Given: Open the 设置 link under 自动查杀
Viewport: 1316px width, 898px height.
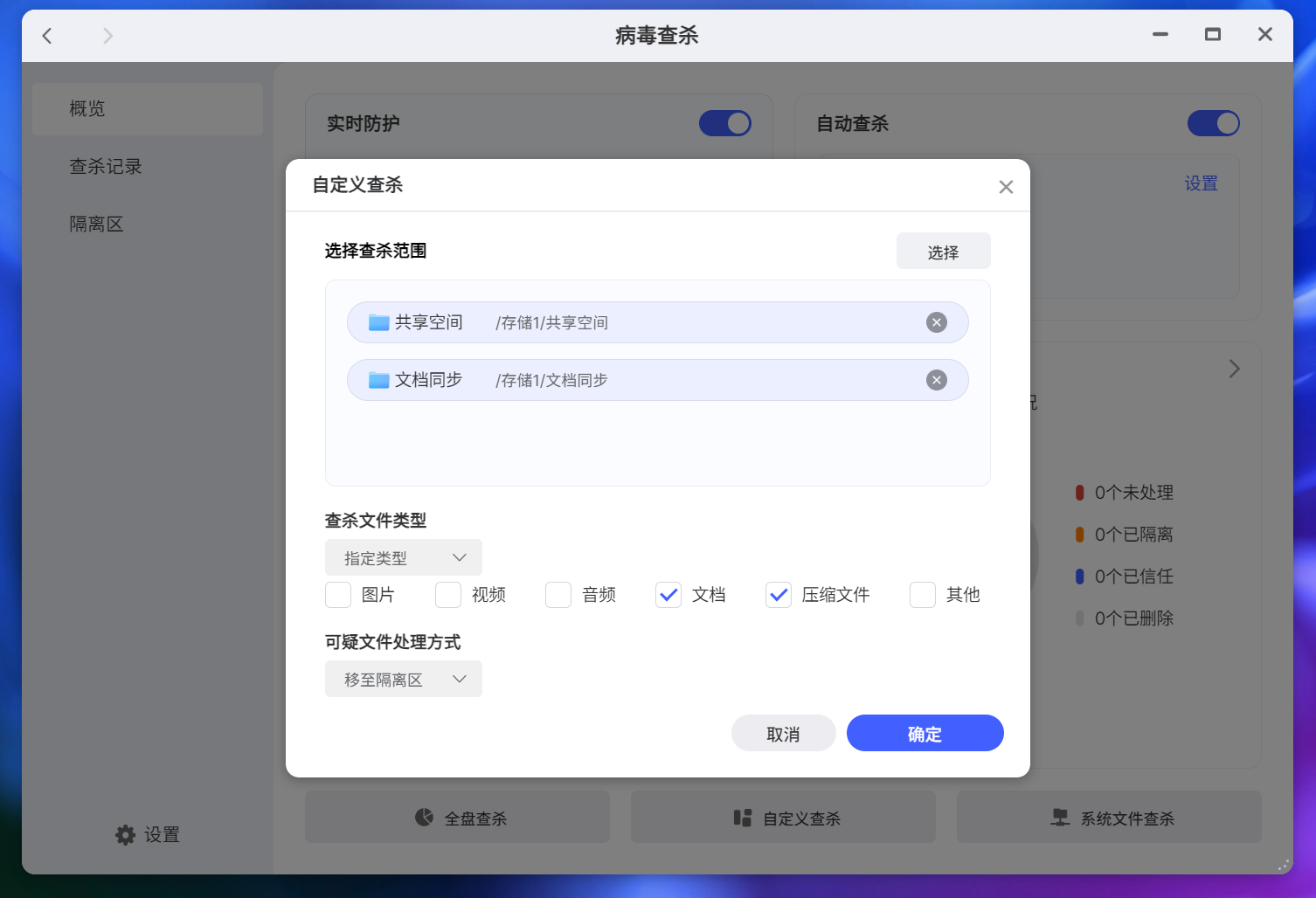Looking at the screenshot, I should (x=1202, y=183).
